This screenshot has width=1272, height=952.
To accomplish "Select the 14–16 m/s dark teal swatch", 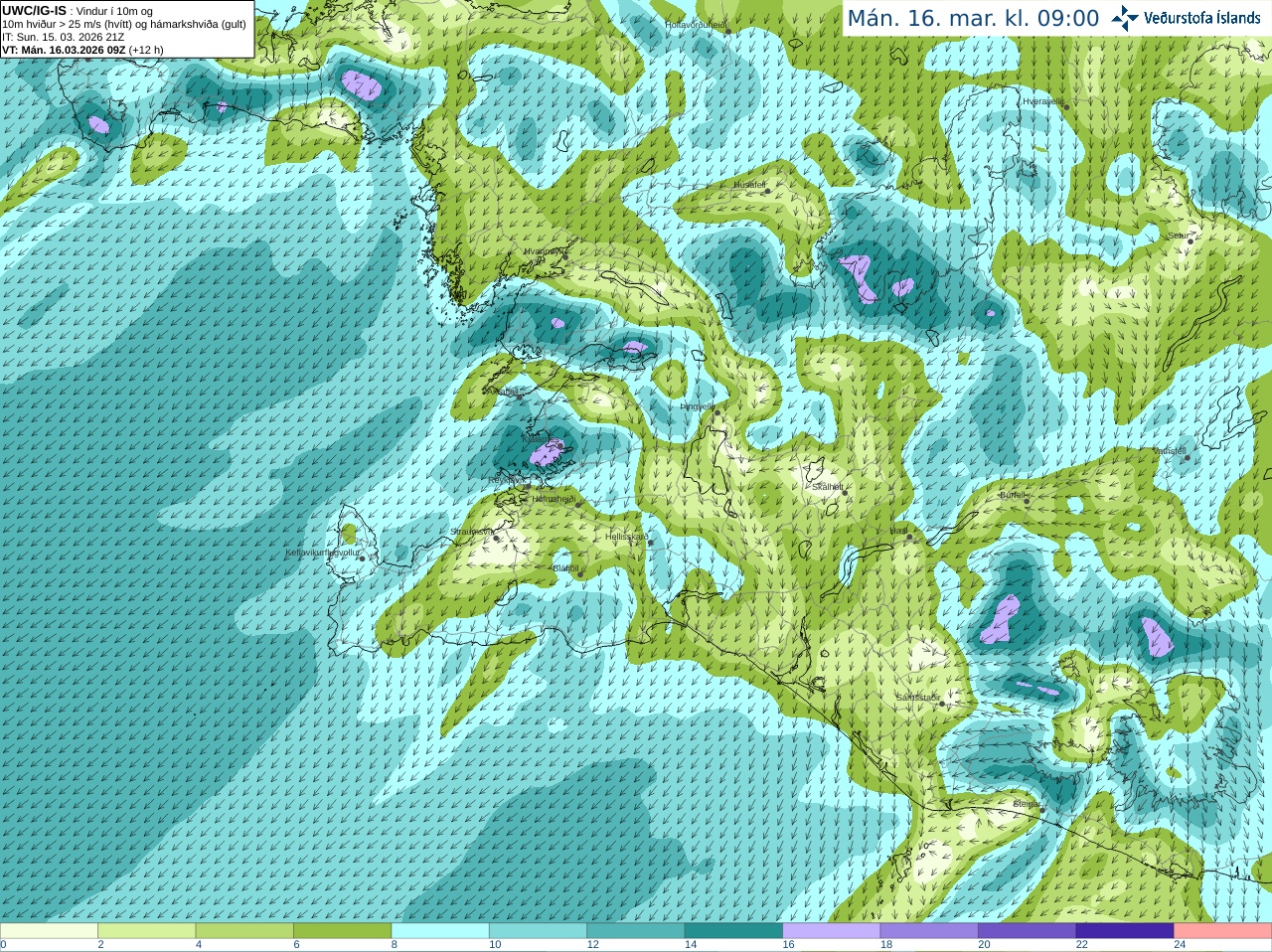I will point(733,931).
